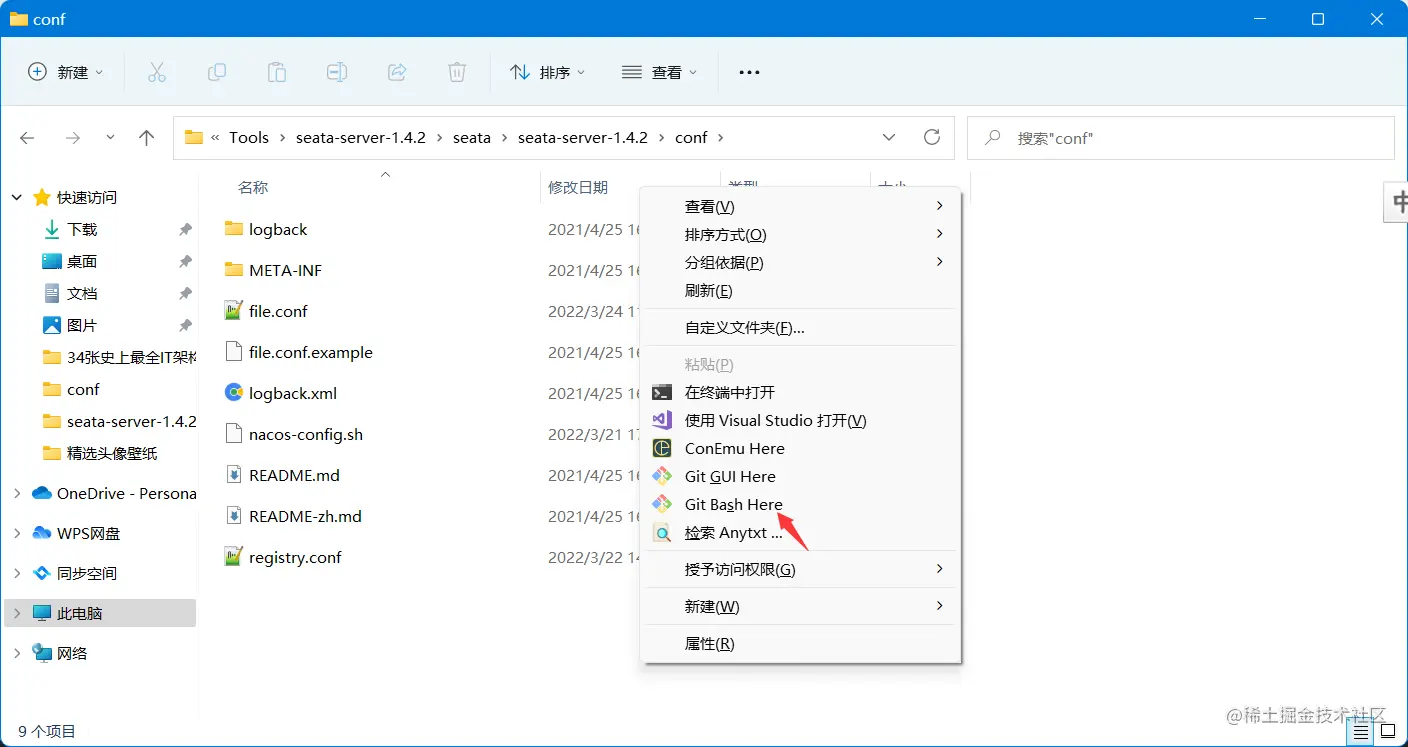1408x747 pixels.
Task: Click the Cut scissors icon in toolbar
Action: [x=156, y=72]
